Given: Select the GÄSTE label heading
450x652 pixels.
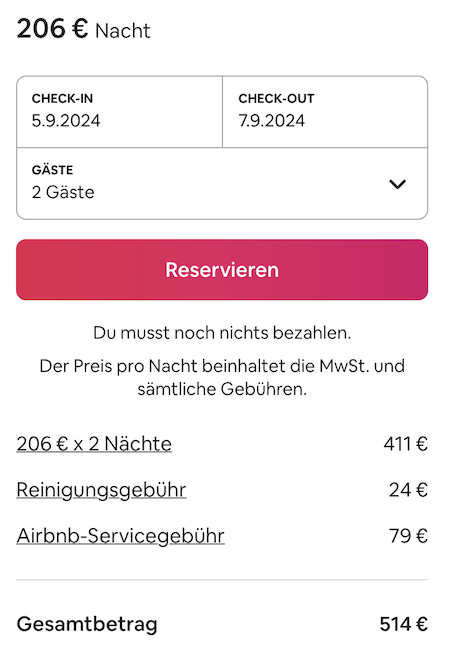Looking at the screenshot, I should pos(52,170).
